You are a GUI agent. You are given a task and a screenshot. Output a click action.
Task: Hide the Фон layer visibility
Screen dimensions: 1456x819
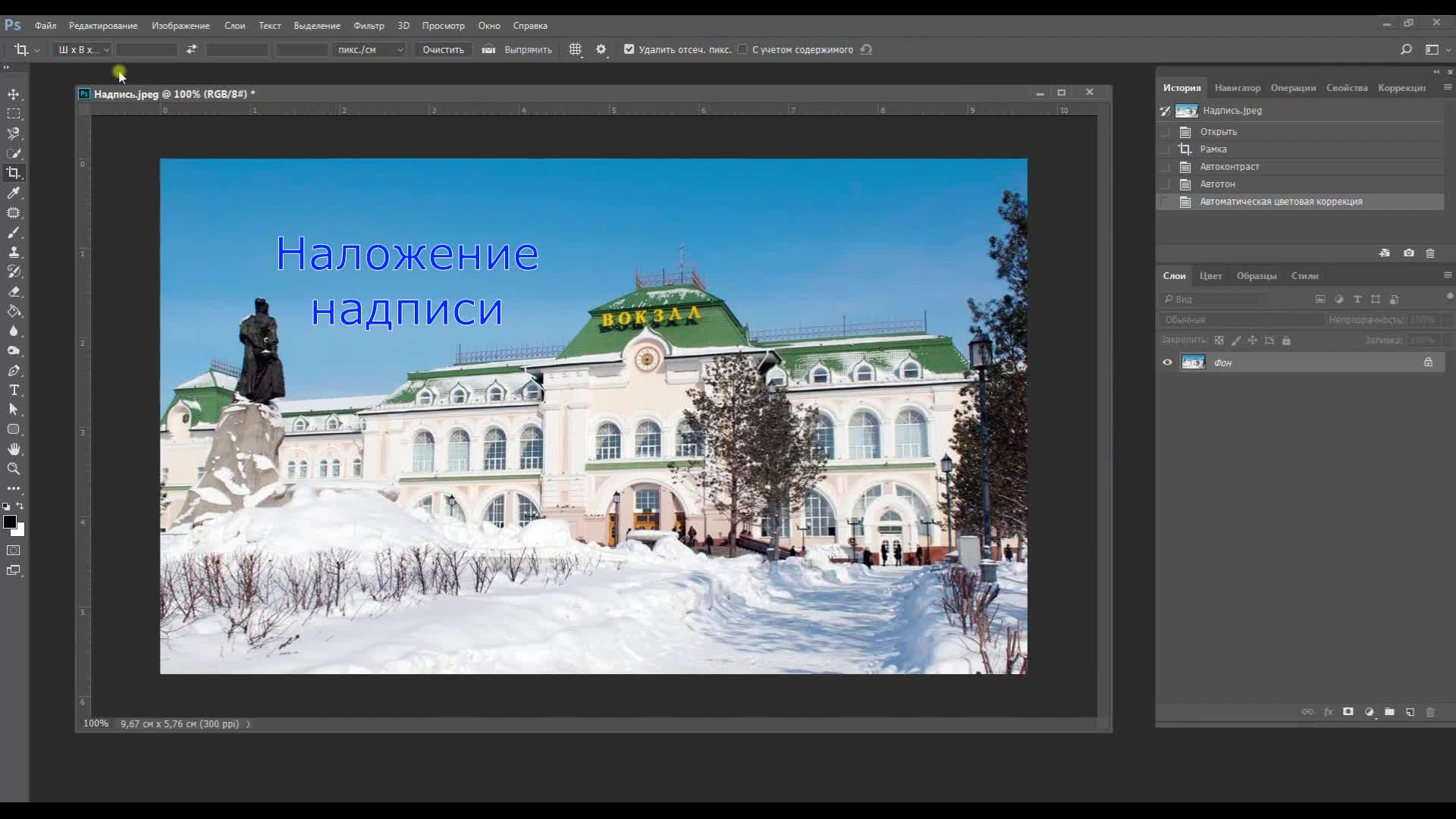[1168, 362]
